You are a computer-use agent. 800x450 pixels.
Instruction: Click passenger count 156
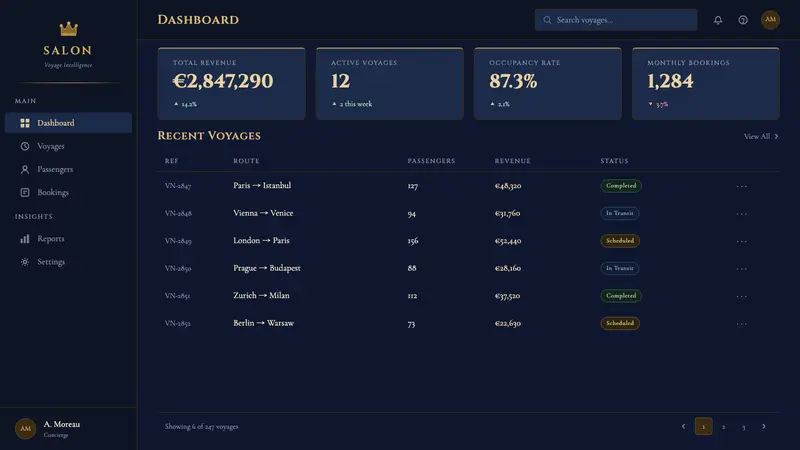[413, 241]
